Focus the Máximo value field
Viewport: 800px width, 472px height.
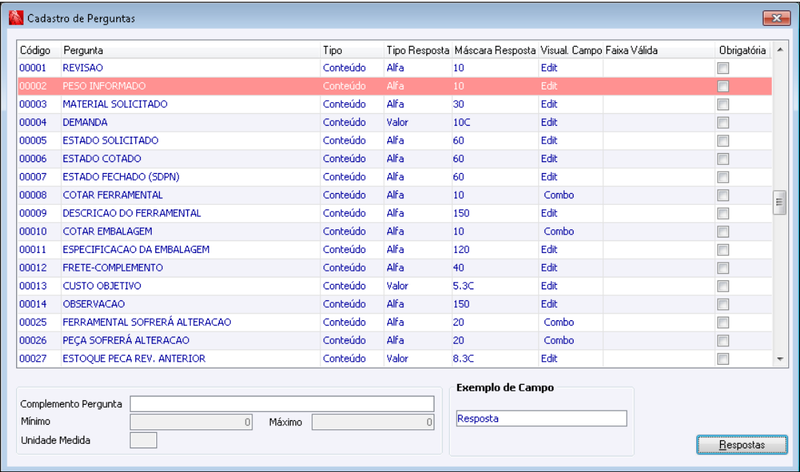(373, 422)
